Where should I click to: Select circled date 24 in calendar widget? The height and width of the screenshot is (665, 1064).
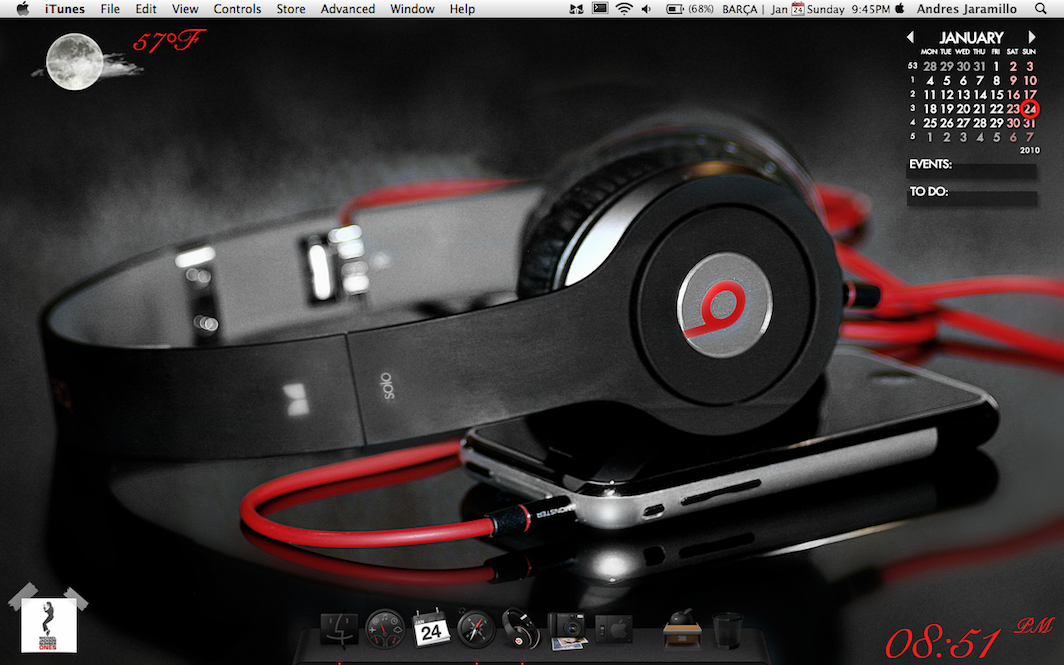[x=1030, y=109]
